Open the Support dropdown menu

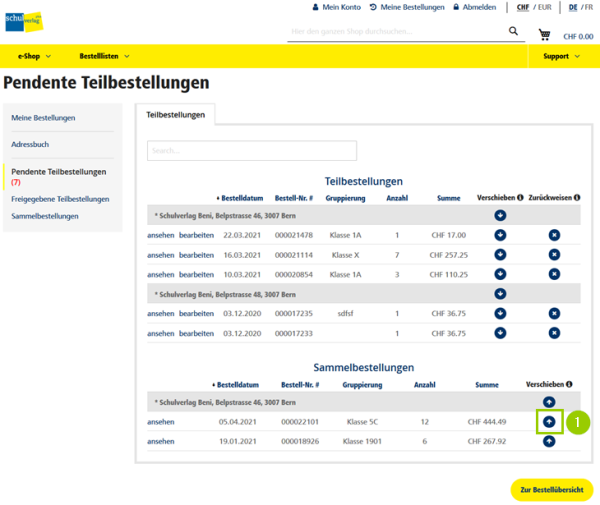pos(561,56)
